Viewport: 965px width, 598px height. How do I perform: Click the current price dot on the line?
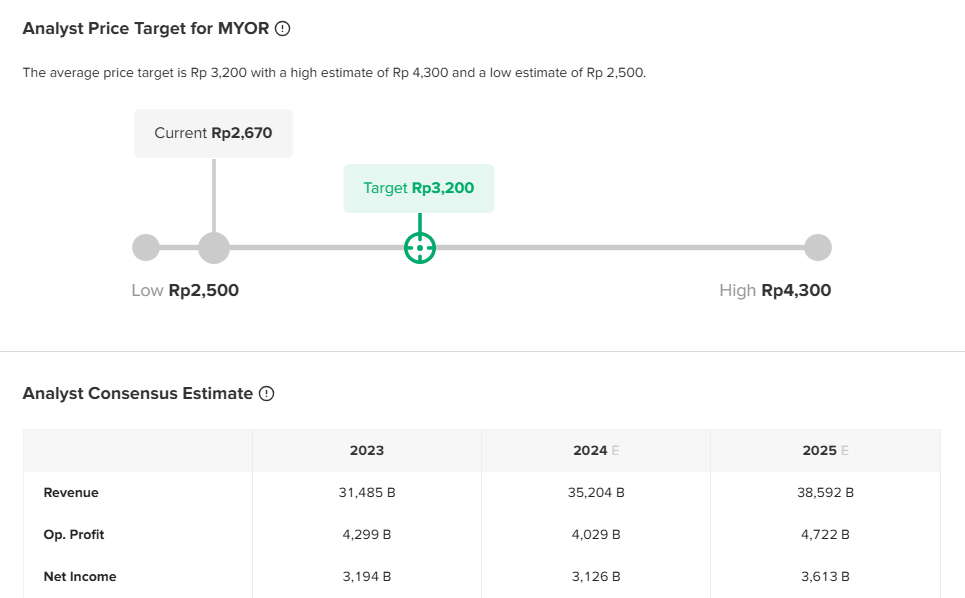214,248
